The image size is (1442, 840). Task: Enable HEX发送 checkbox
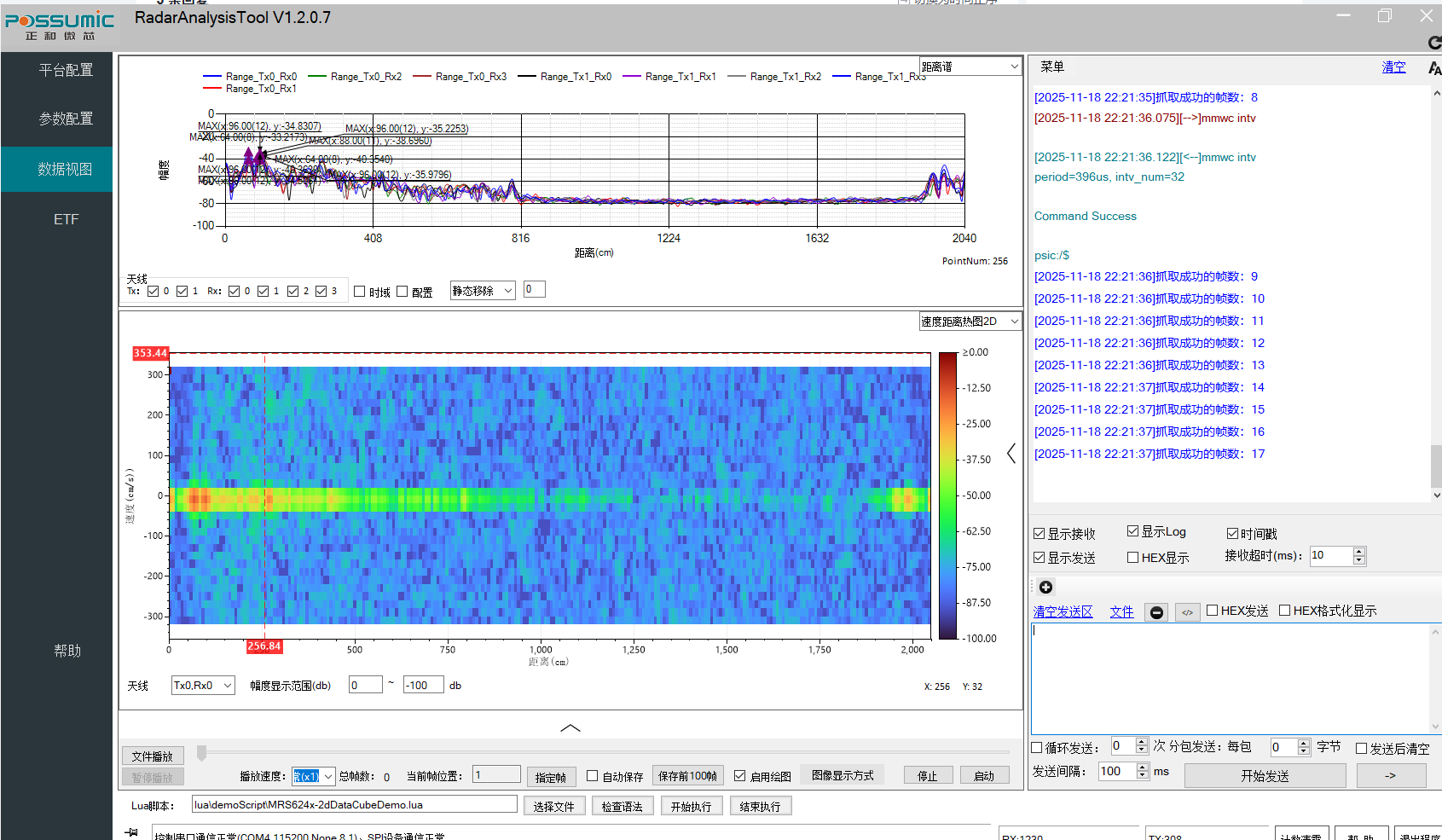tap(1212, 610)
